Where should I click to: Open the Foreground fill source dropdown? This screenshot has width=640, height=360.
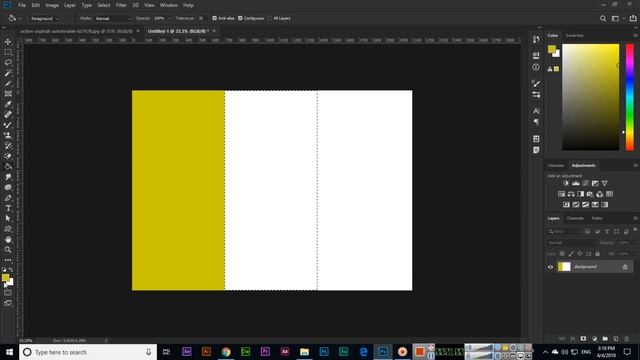(44, 18)
